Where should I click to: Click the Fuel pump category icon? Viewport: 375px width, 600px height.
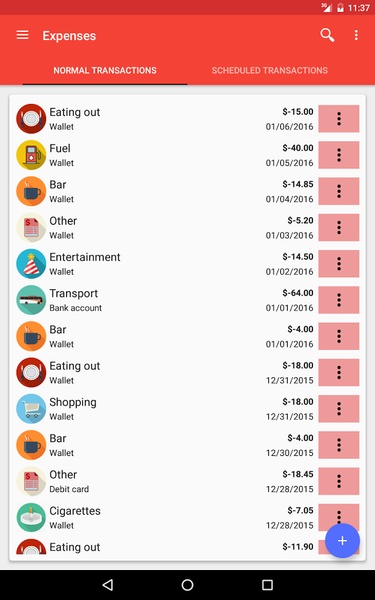click(x=31, y=155)
